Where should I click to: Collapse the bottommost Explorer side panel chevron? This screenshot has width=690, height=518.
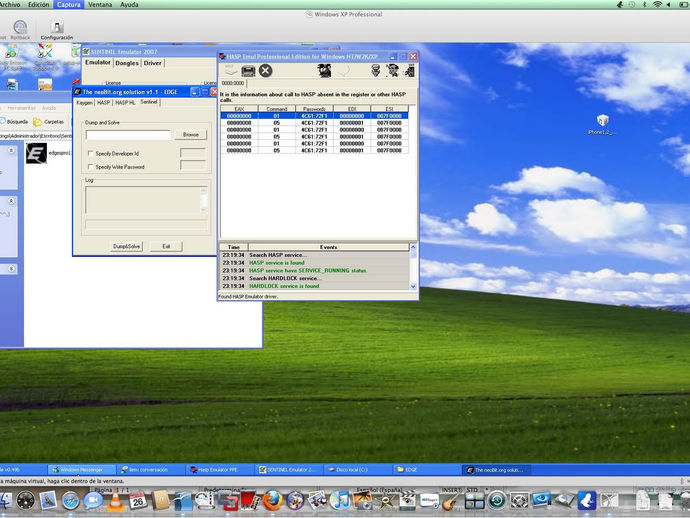pyautogui.click(x=11, y=268)
